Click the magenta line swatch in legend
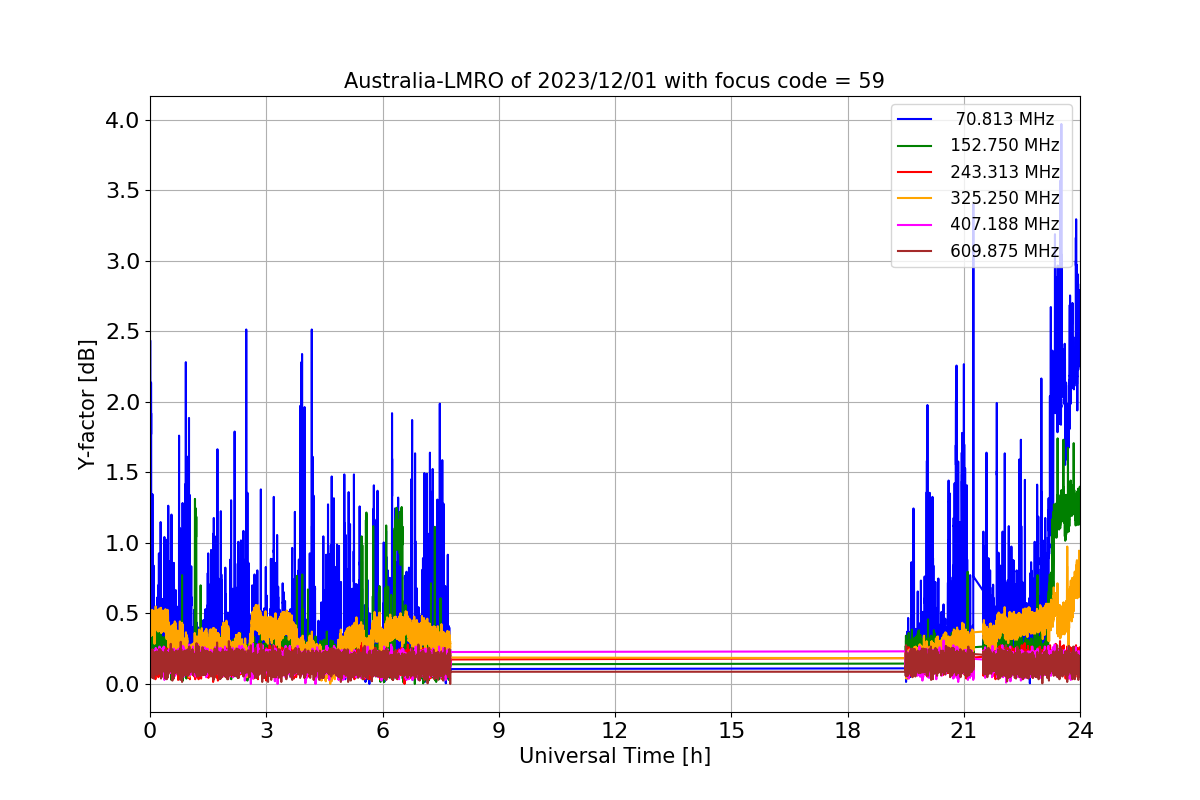The width and height of the screenshot is (1200, 800). coord(915,225)
